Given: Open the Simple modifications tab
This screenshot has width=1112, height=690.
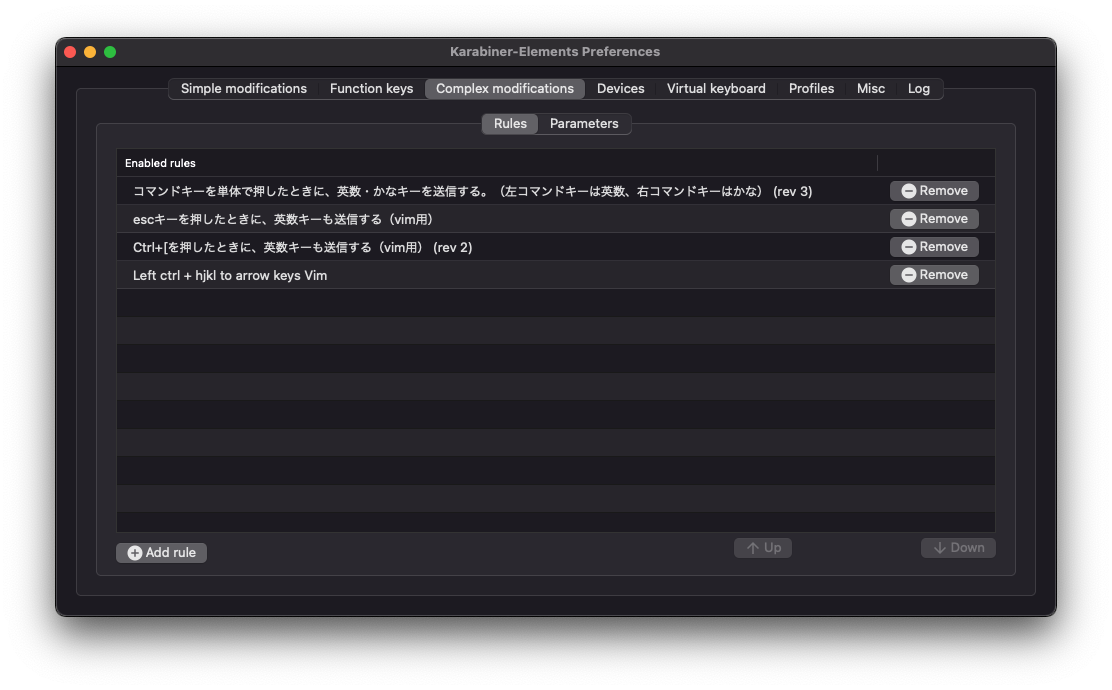Looking at the screenshot, I should coord(242,88).
